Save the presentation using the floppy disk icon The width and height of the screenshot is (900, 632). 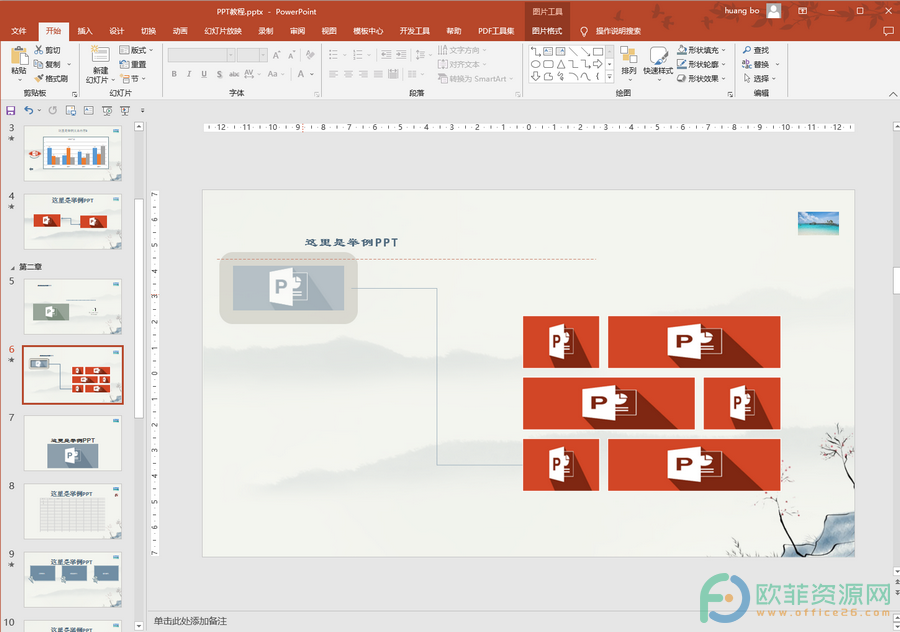tap(10, 110)
